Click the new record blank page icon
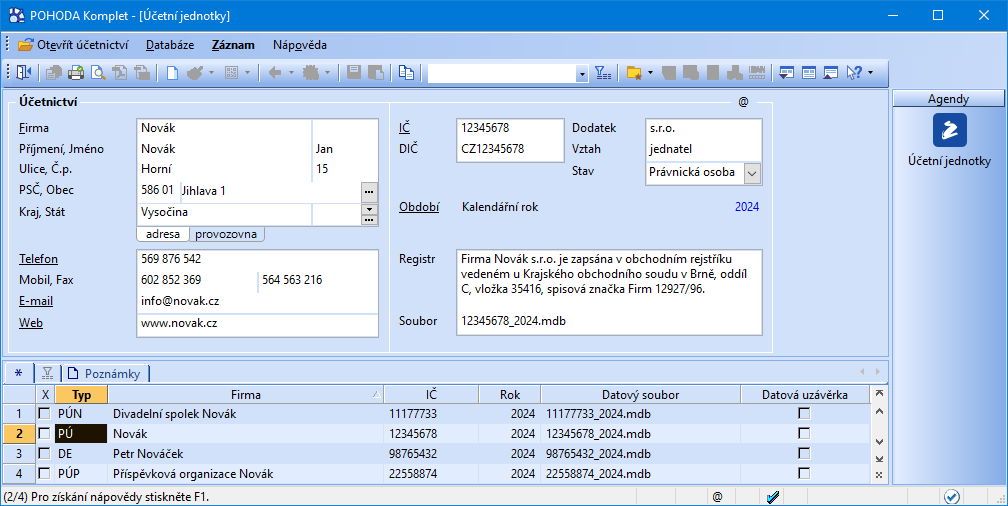Viewport: 1008px width, 506px height. [x=172, y=73]
